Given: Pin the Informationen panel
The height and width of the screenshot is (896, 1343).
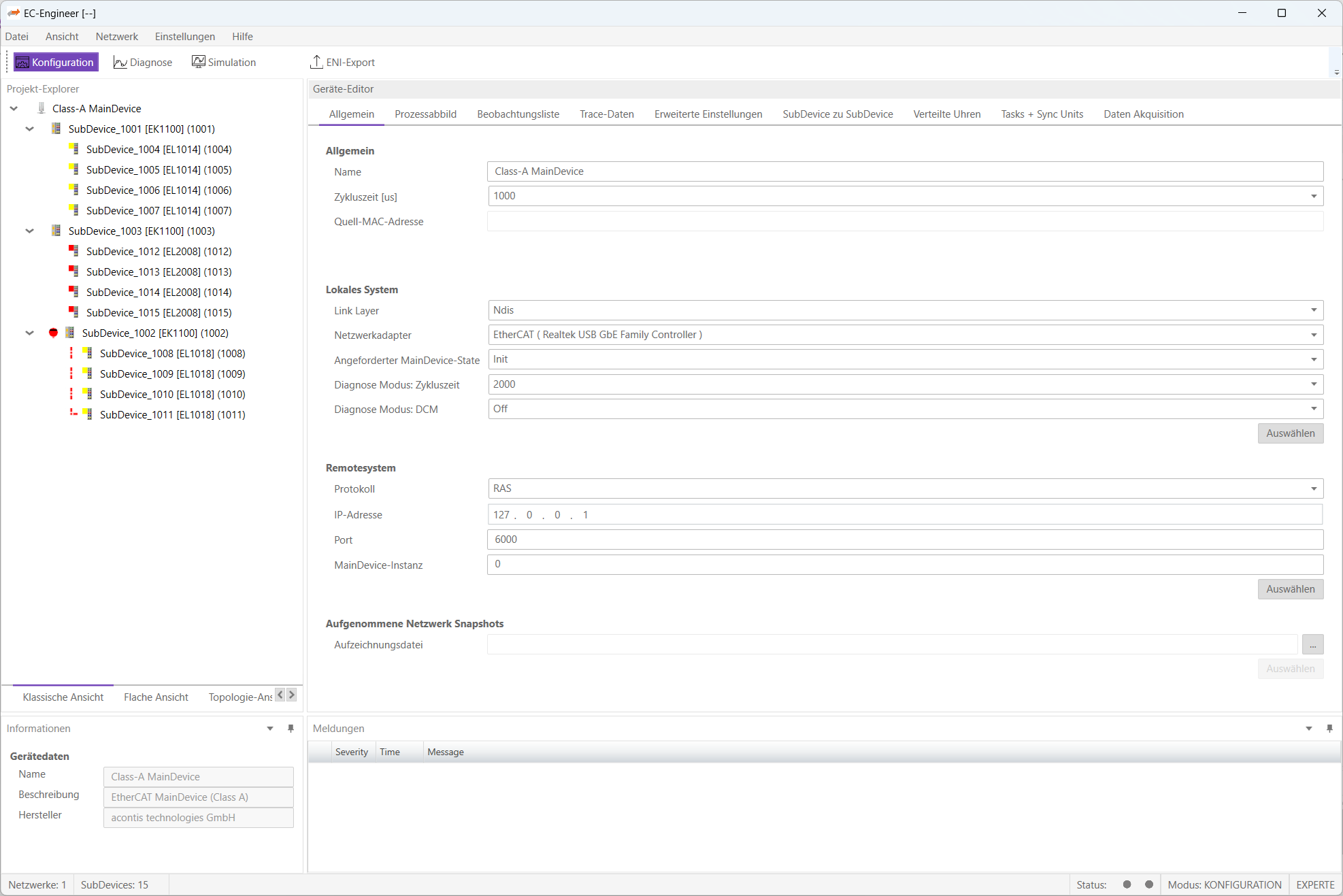Looking at the screenshot, I should point(291,729).
